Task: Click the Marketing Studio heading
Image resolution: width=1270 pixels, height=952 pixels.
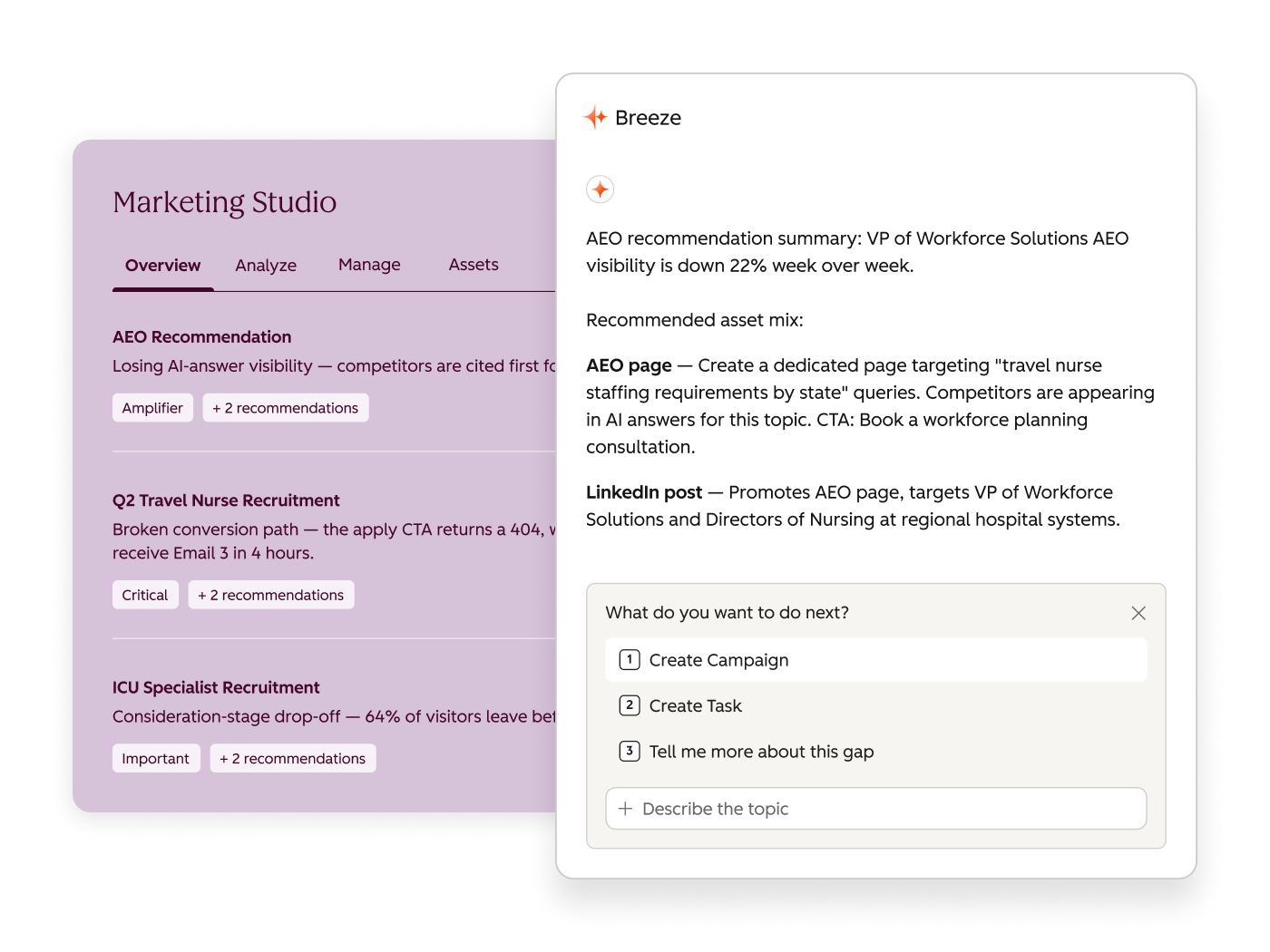Action: click(225, 202)
